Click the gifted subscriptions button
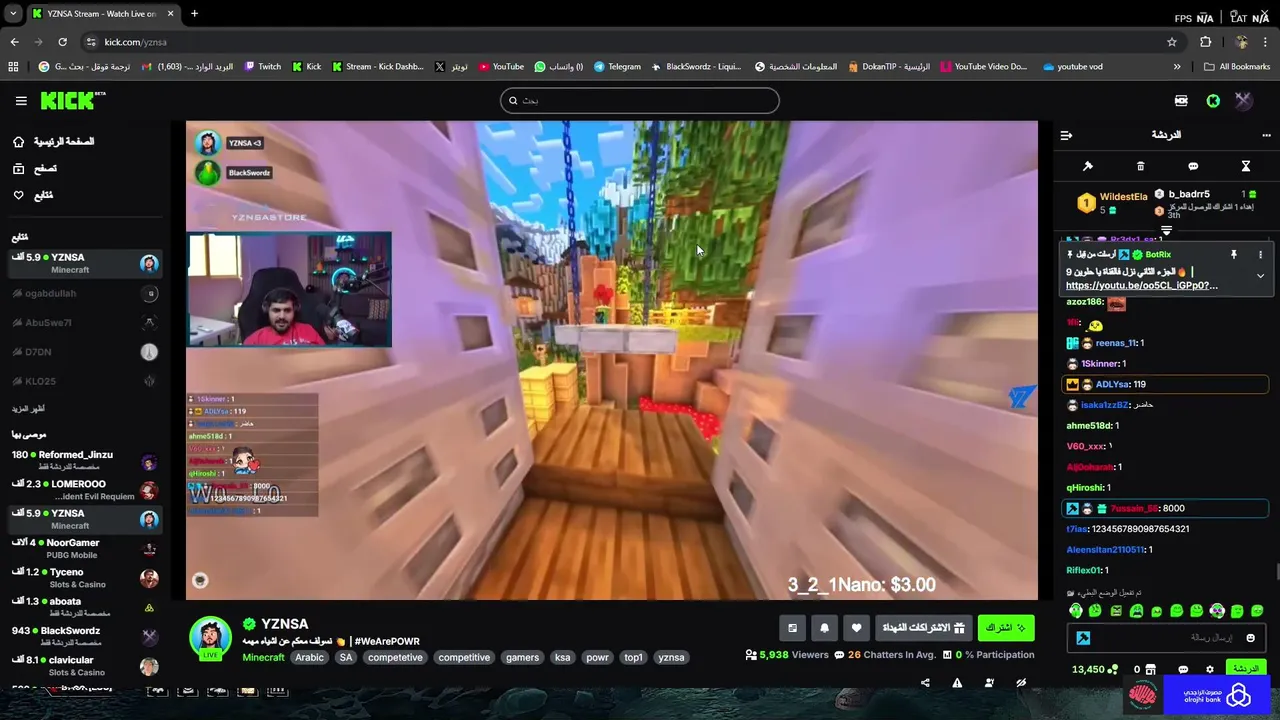Image resolution: width=1280 pixels, height=720 pixels. tap(923, 628)
